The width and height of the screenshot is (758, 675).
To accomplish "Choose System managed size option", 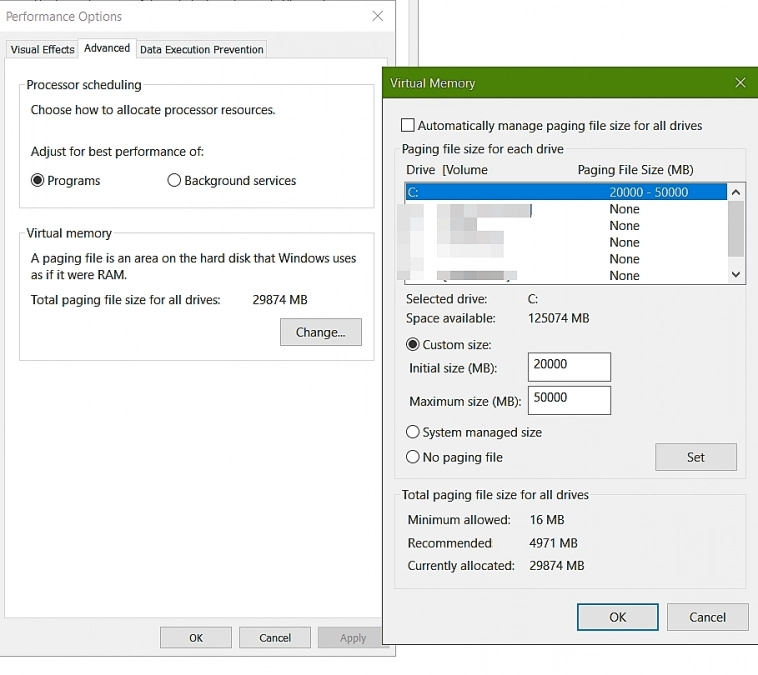I will [x=413, y=433].
